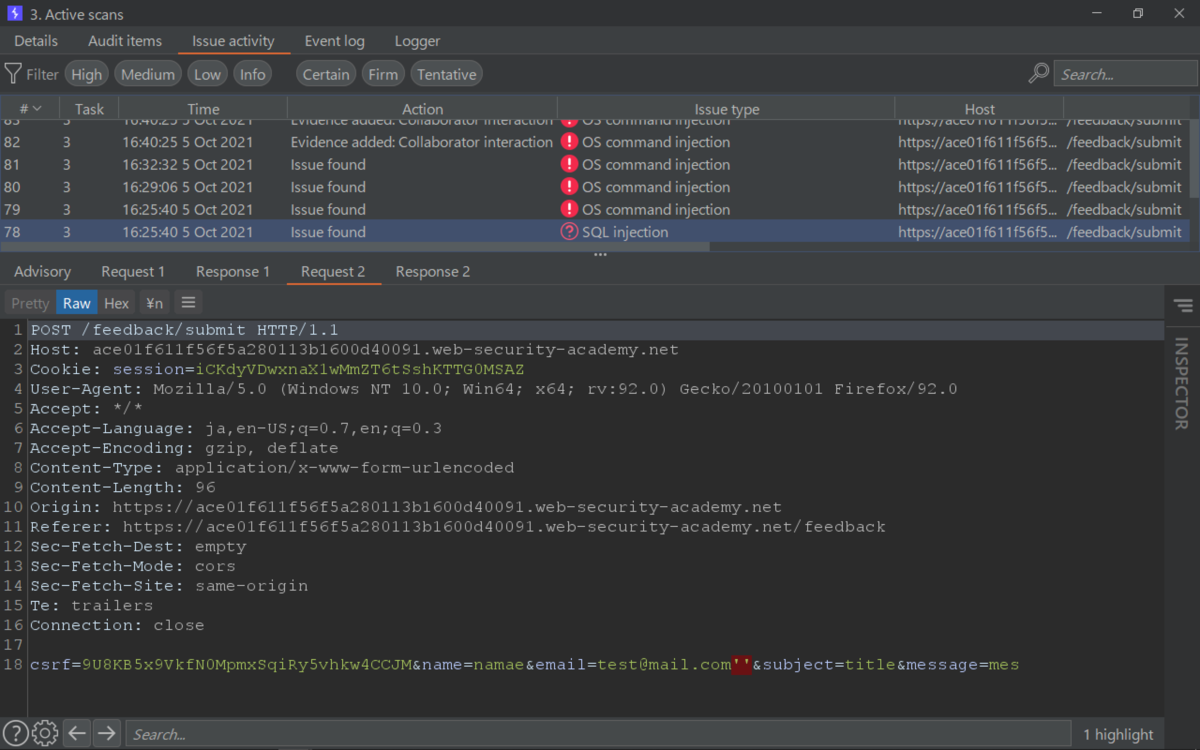Open the Details tab
Screen dimensions: 1200x750
[36, 41]
